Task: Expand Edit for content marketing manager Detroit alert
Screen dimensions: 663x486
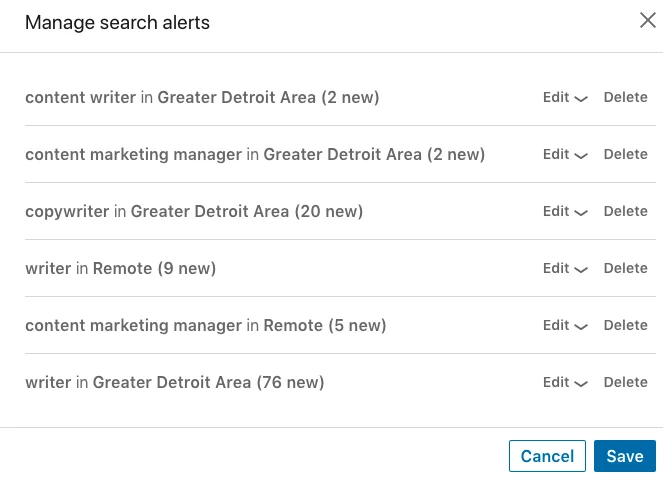Action: (x=565, y=154)
